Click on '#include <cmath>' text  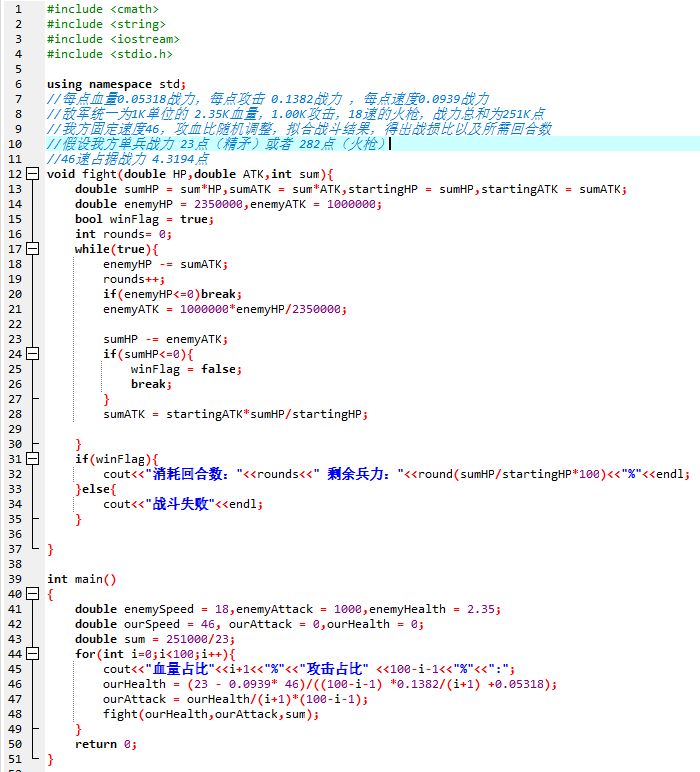coord(103,9)
